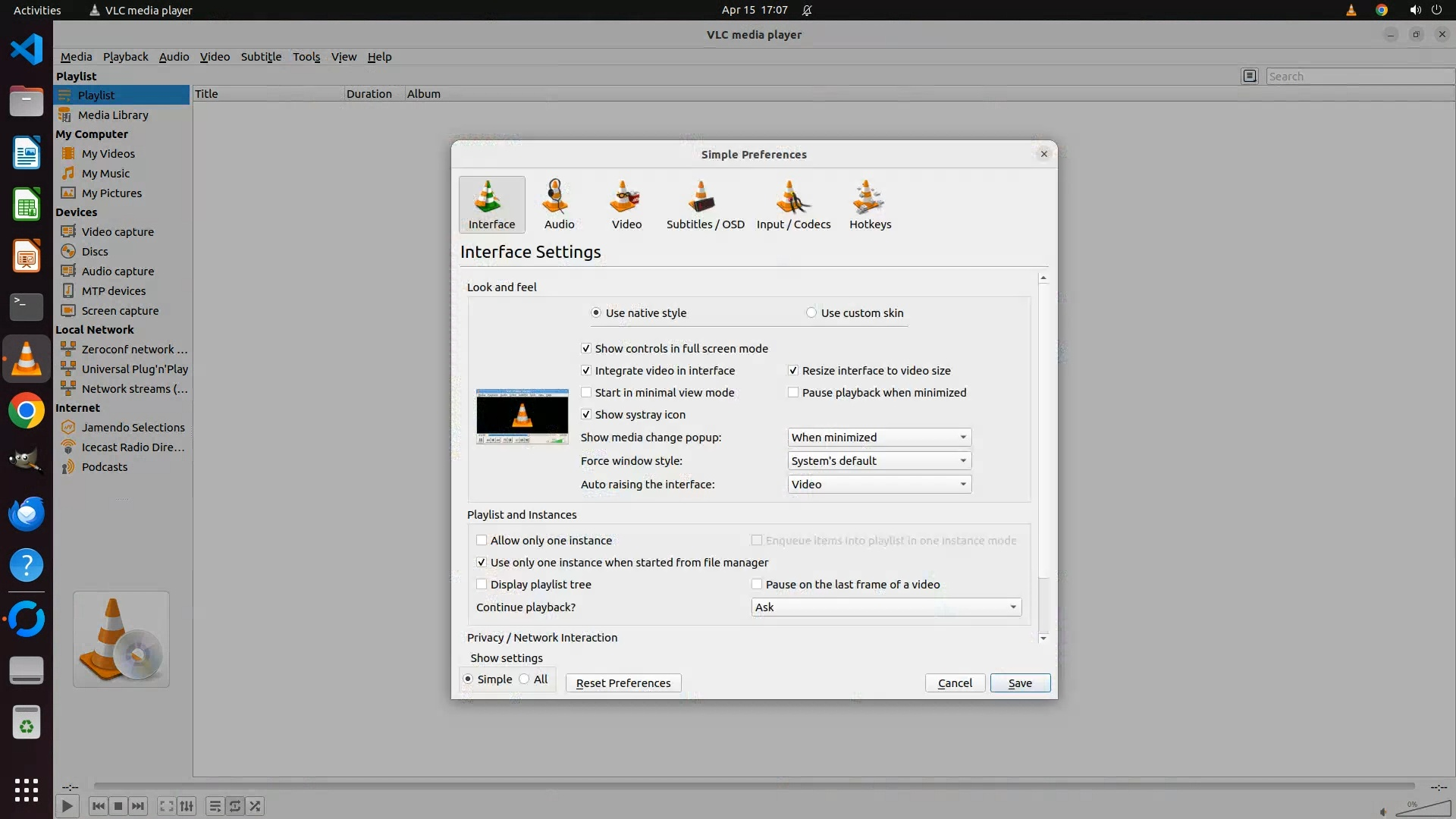Image resolution: width=1456 pixels, height=819 pixels.
Task: Enable Start in minimal view mode
Action: (x=586, y=393)
